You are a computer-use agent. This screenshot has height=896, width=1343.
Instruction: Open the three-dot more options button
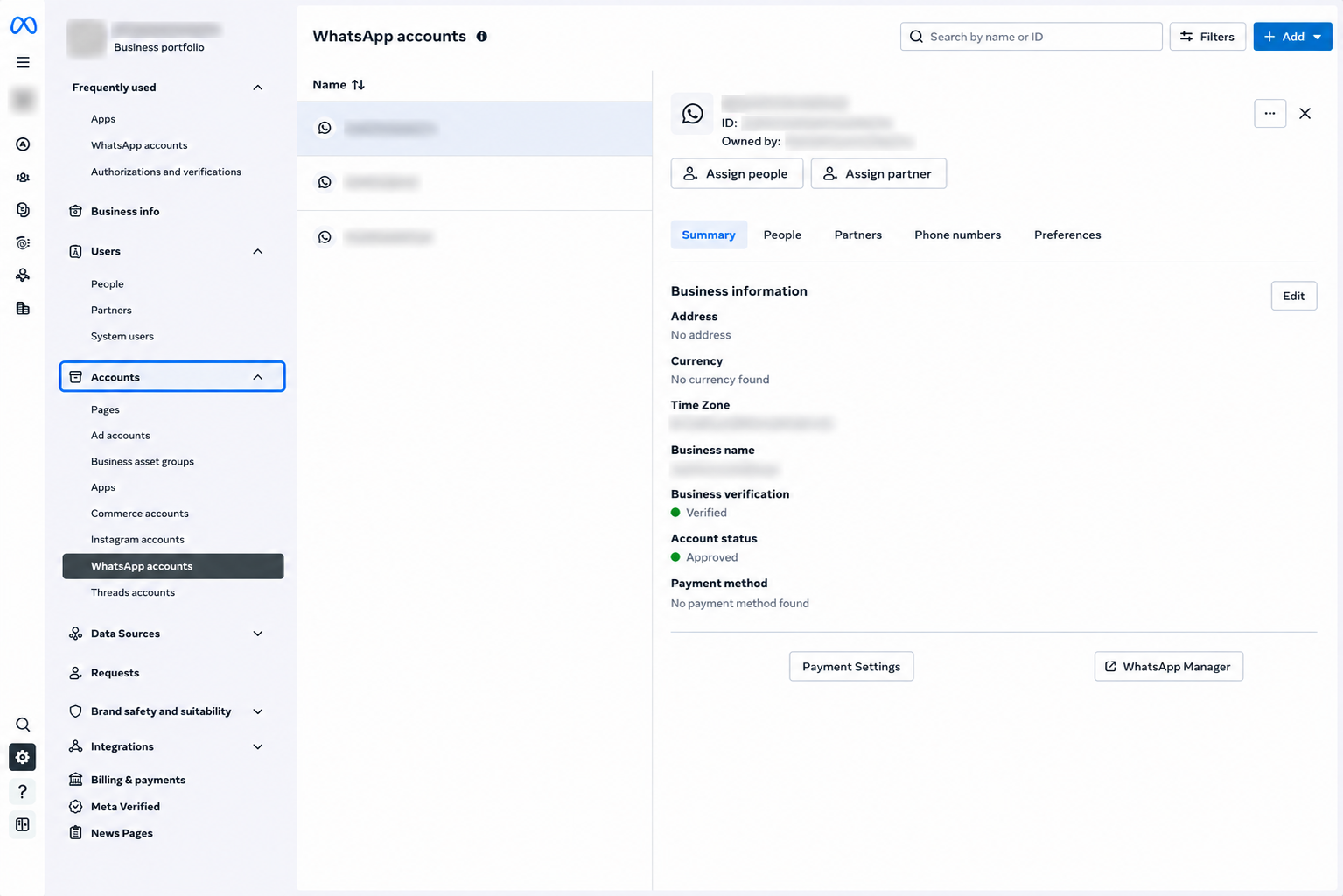click(1270, 113)
